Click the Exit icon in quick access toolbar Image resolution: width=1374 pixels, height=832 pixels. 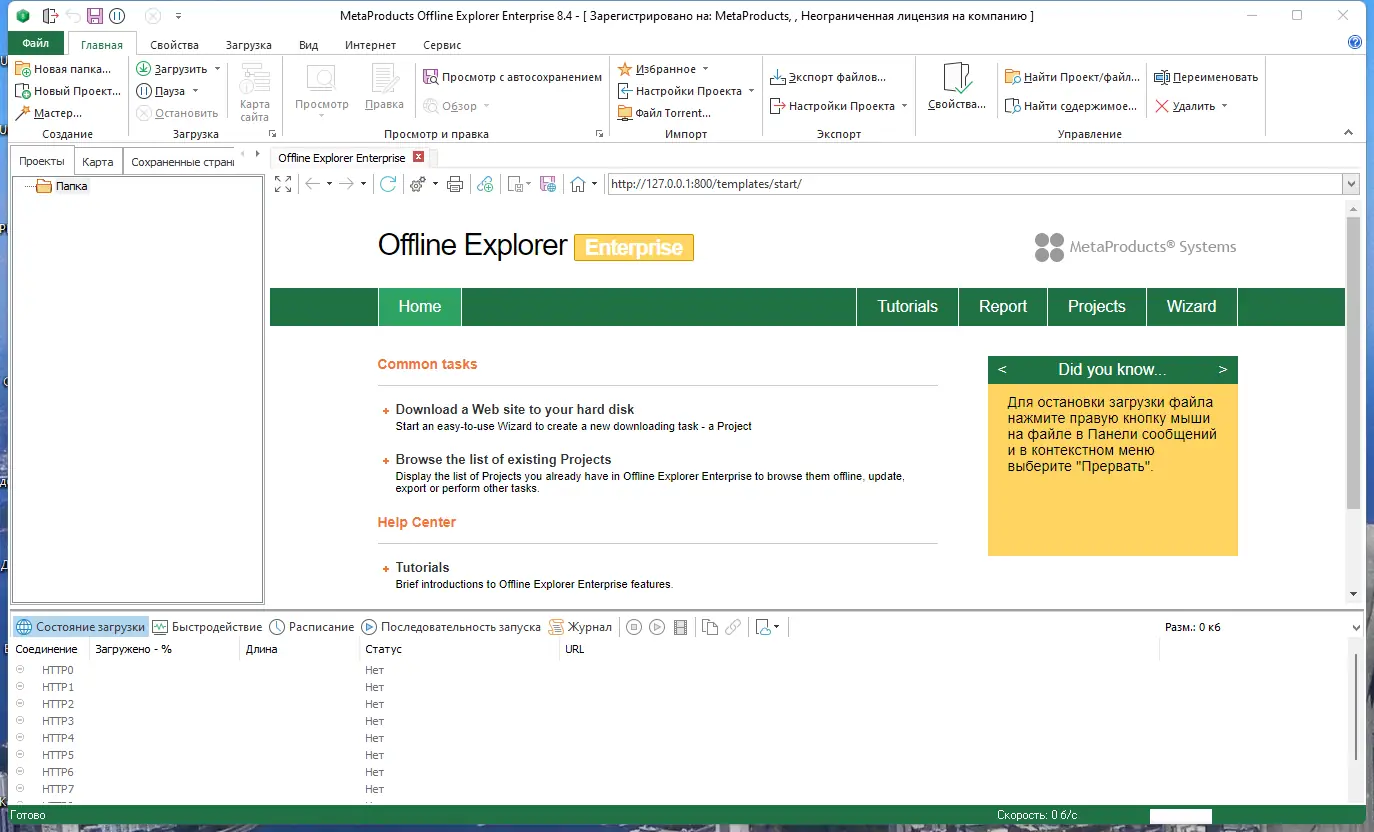click(x=50, y=16)
